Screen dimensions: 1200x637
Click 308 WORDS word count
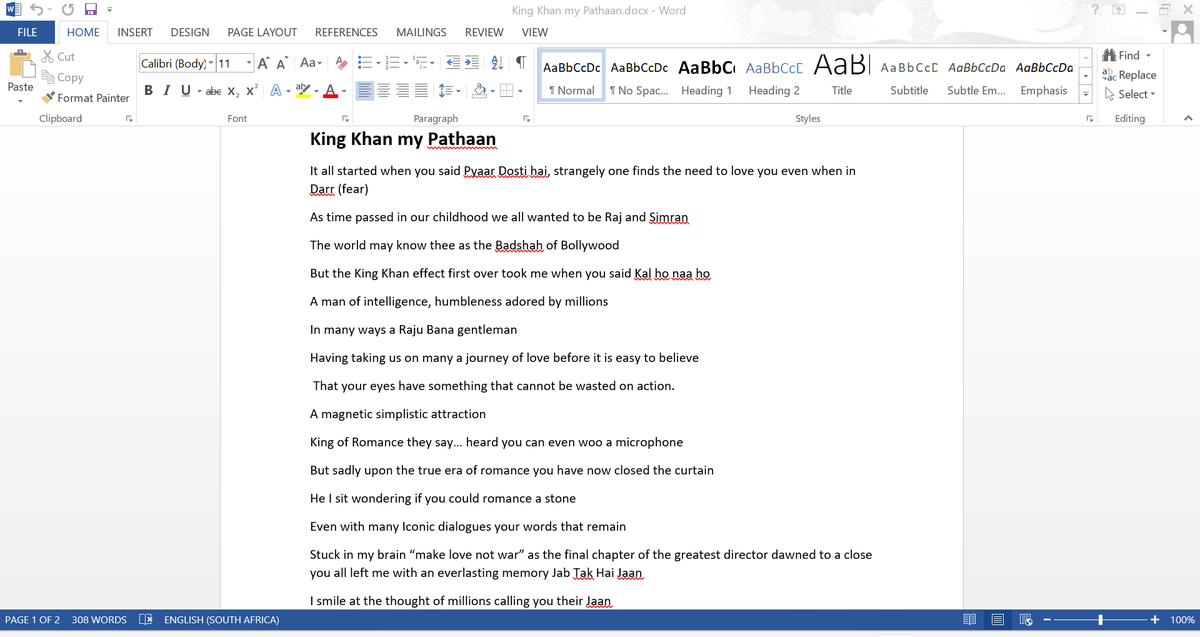[99, 620]
